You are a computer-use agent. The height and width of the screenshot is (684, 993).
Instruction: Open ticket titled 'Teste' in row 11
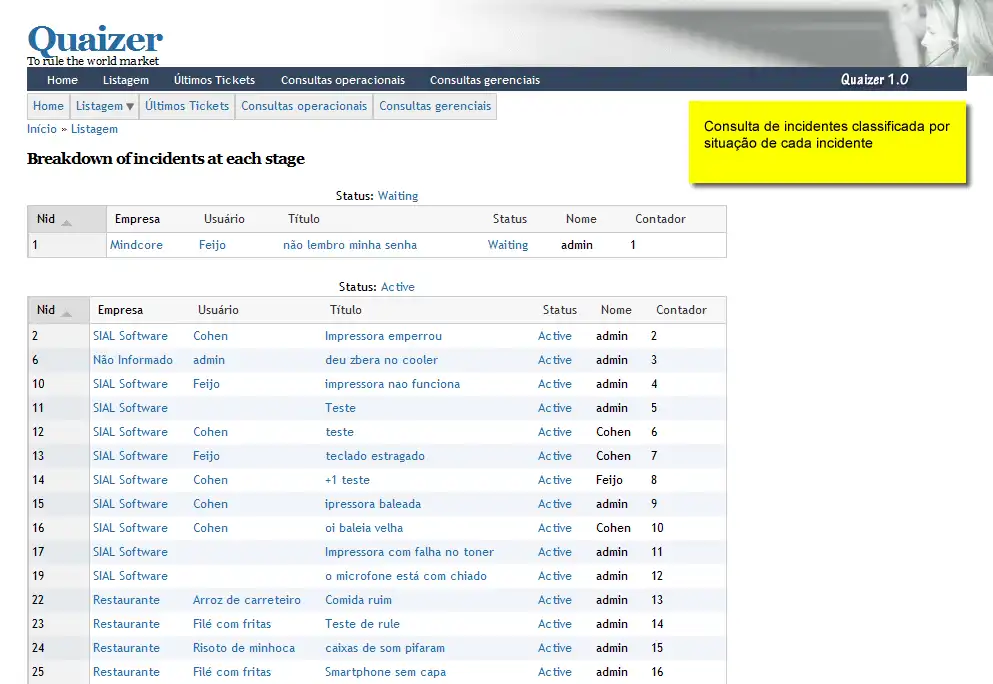340,408
